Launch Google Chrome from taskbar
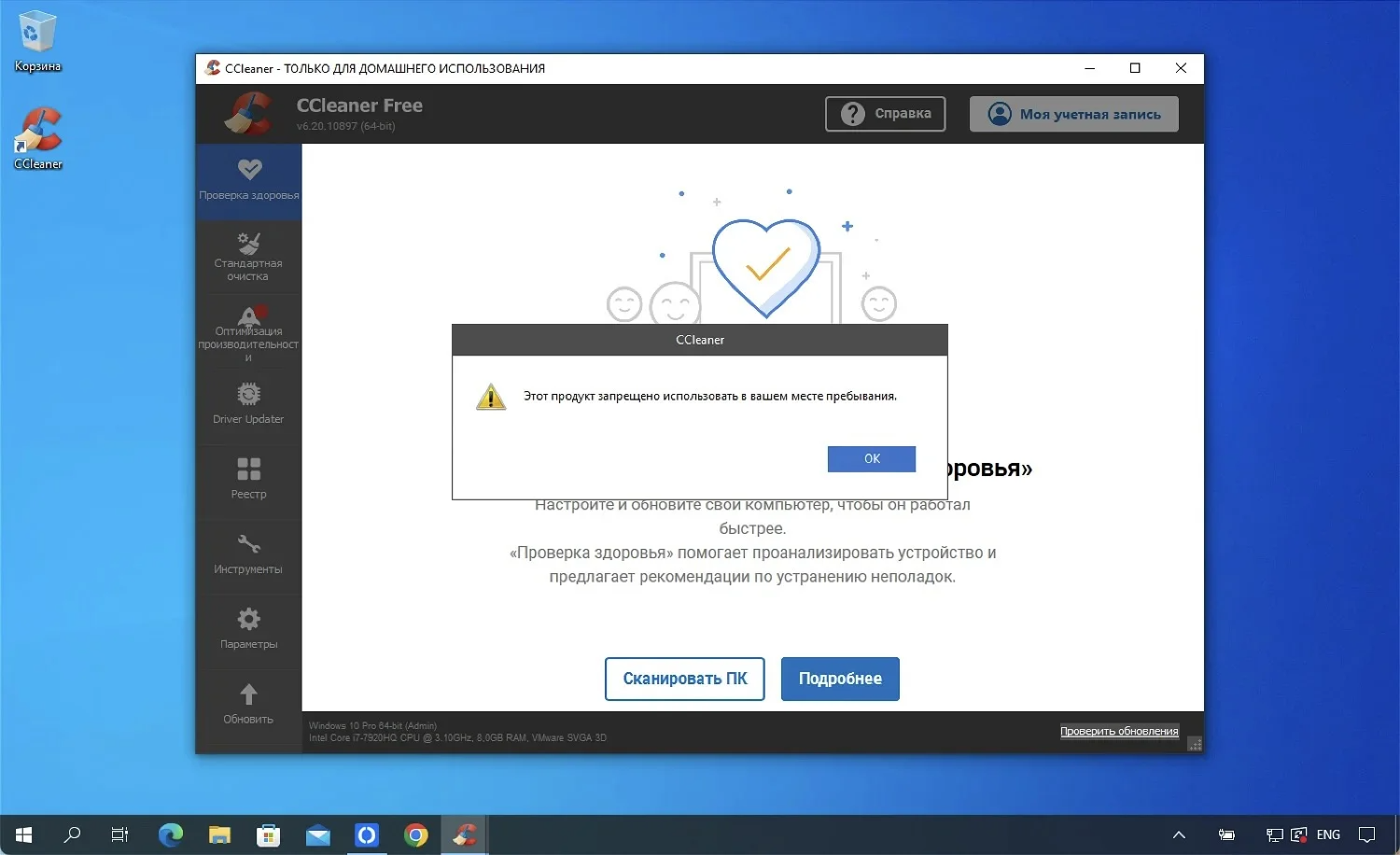1400x855 pixels. point(416,834)
